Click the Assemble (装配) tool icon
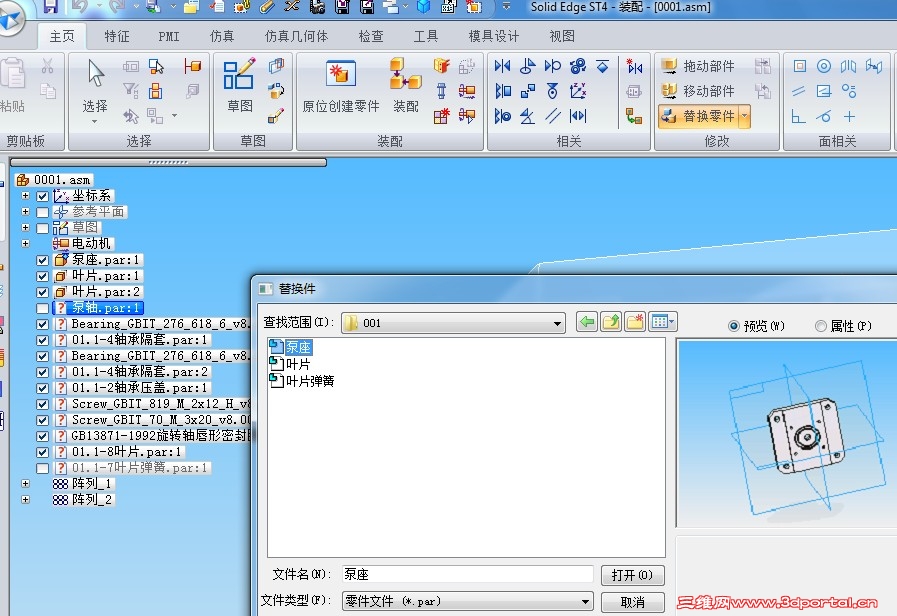This screenshot has height=616, width=897. coord(405,74)
